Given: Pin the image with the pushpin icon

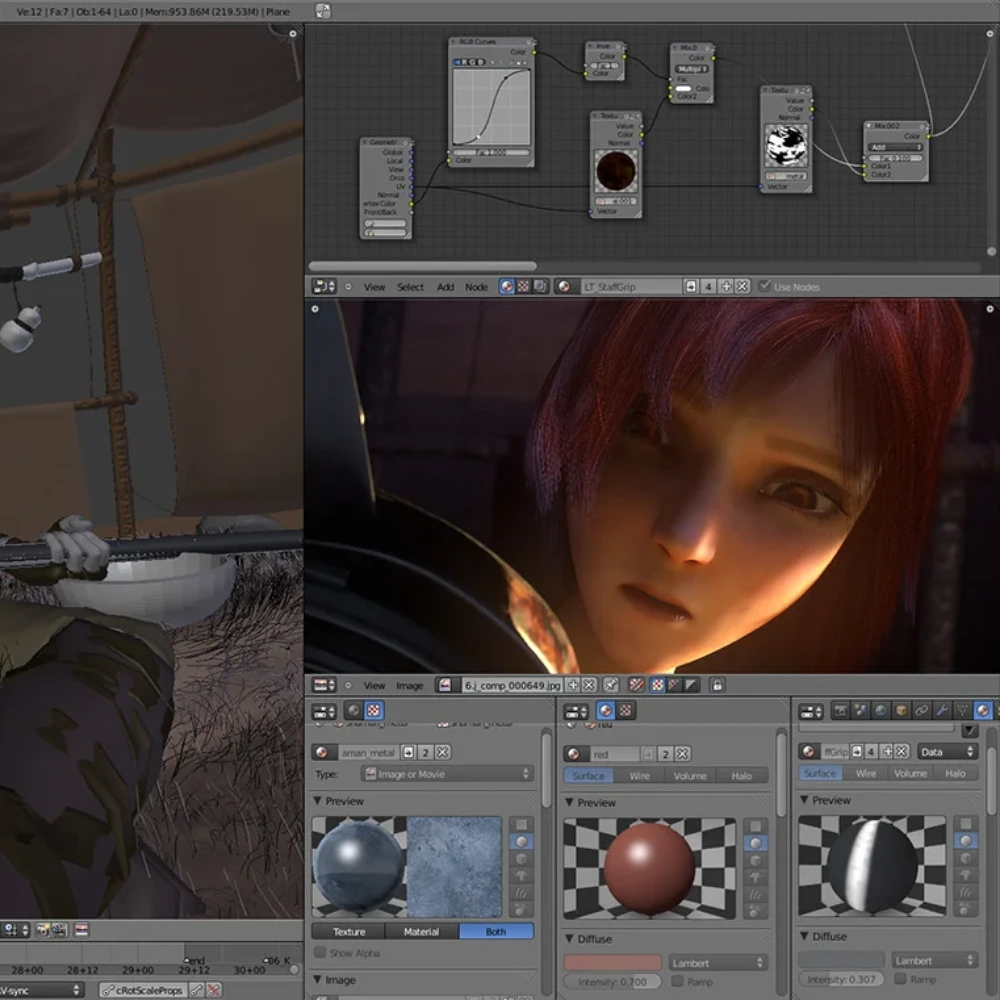Looking at the screenshot, I should pos(611,685).
